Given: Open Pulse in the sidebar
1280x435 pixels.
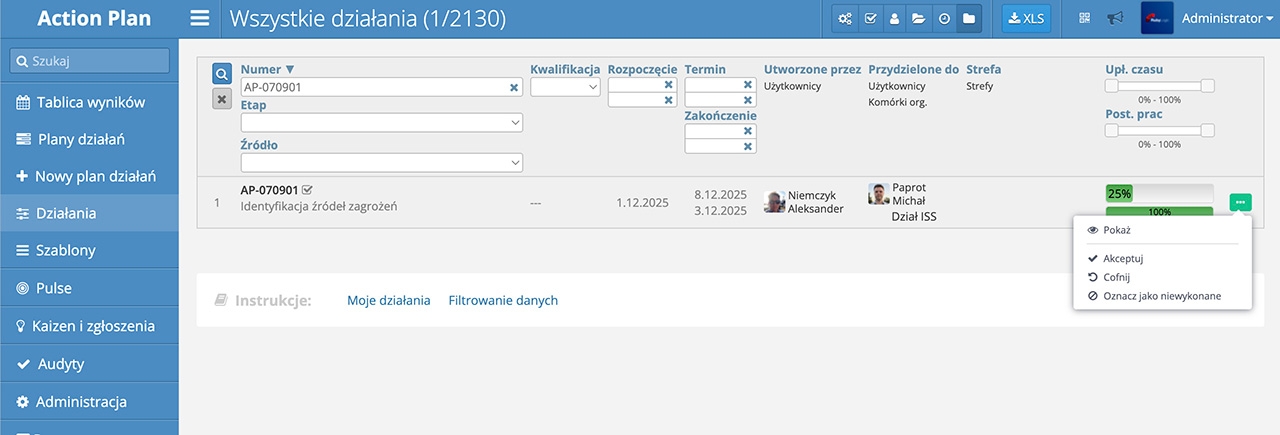Looking at the screenshot, I should (90, 288).
